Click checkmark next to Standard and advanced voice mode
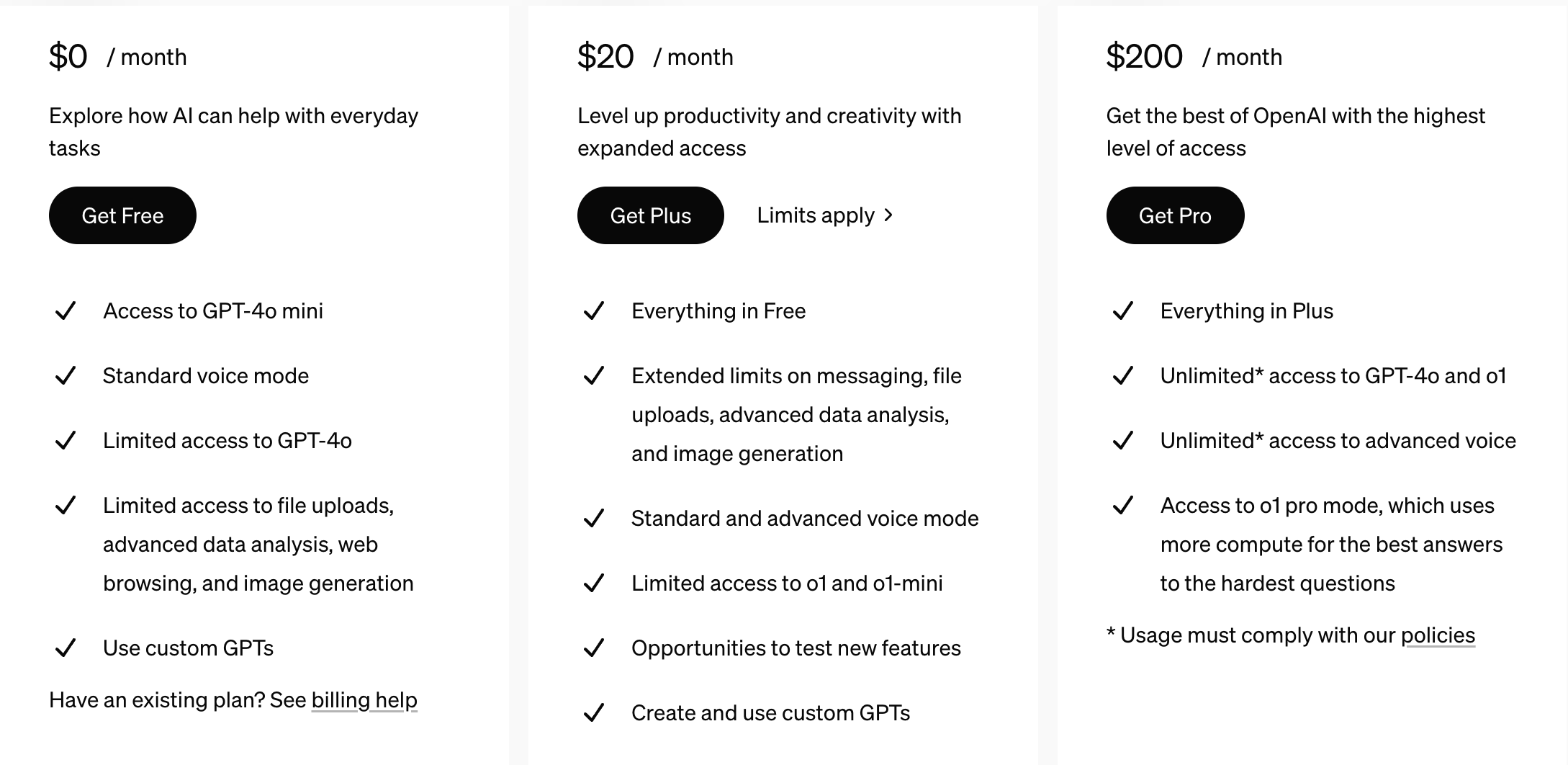Image resolution: width=1568 pixels, height=765 pixels. [594, 519]
